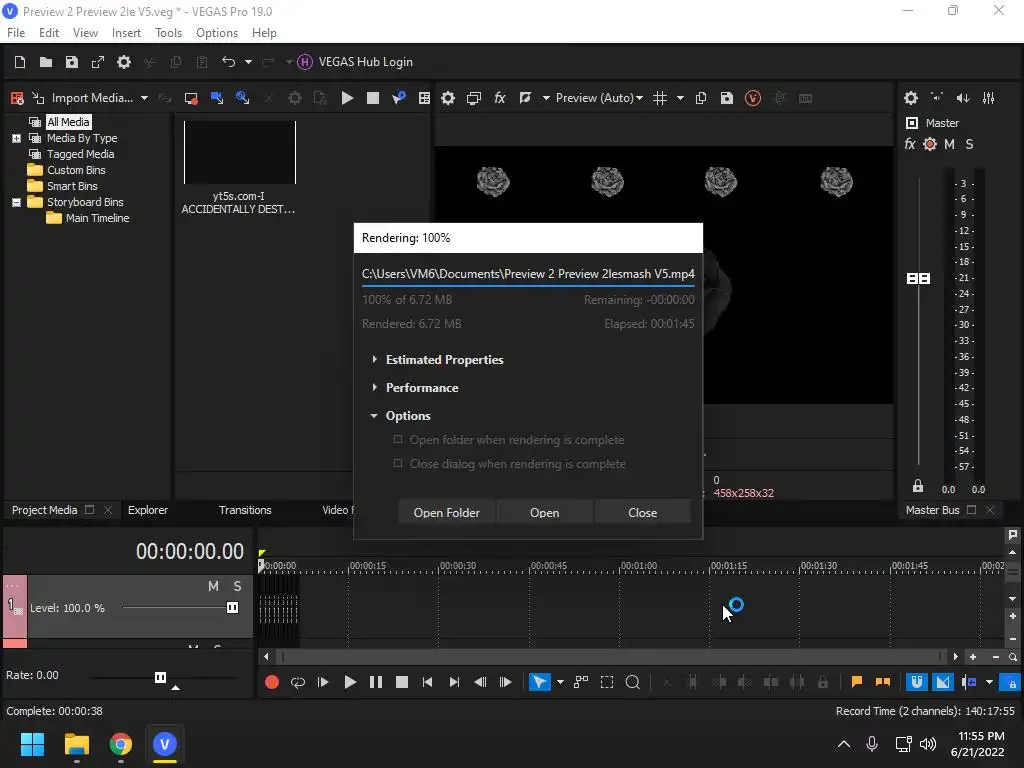The width and height of the screenshot is (1024, 768).
Task: Open Master FX button
Action: (x=910, y=144)
